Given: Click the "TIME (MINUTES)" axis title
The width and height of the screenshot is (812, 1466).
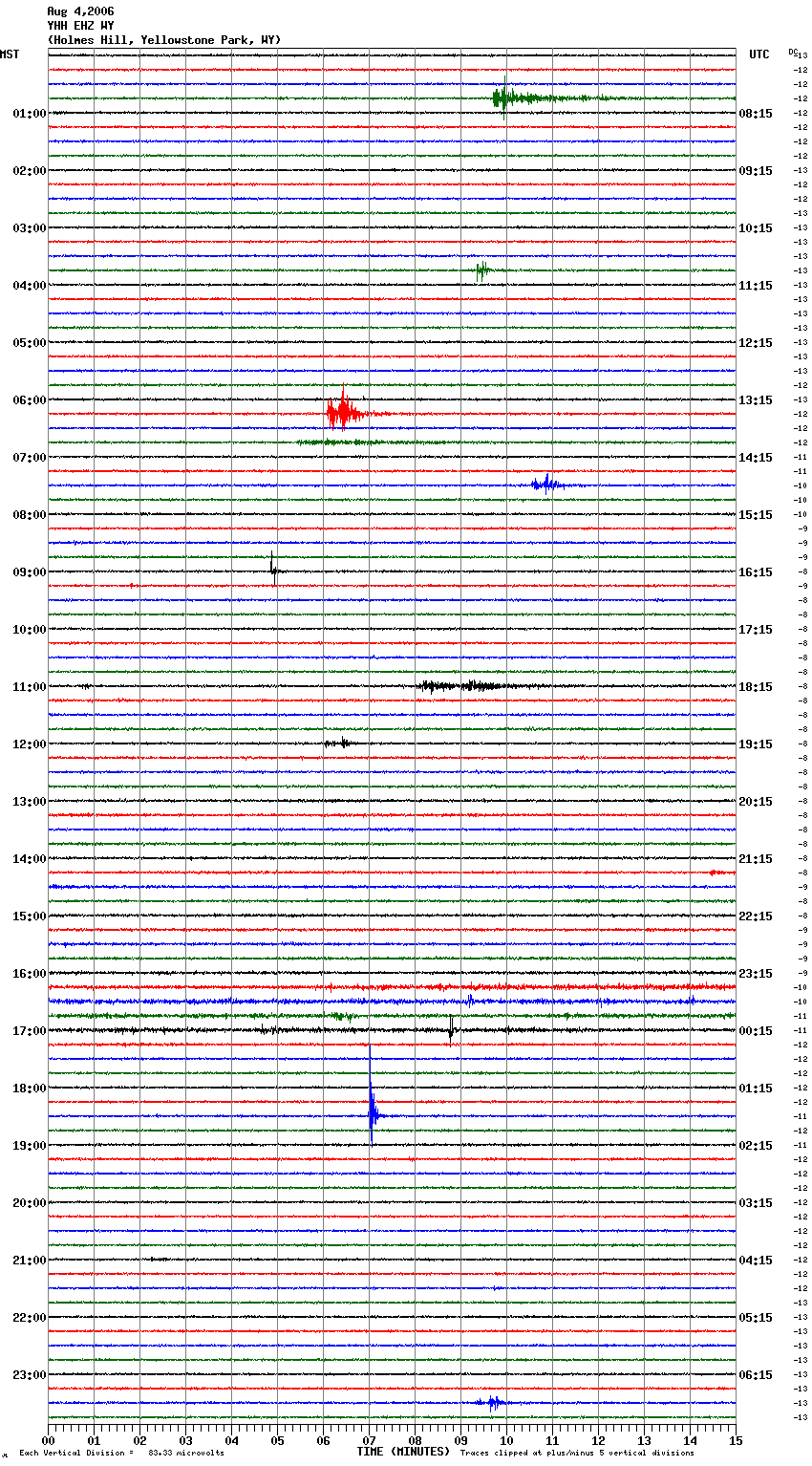Looking at the screenshot, I should (403, 1452).
